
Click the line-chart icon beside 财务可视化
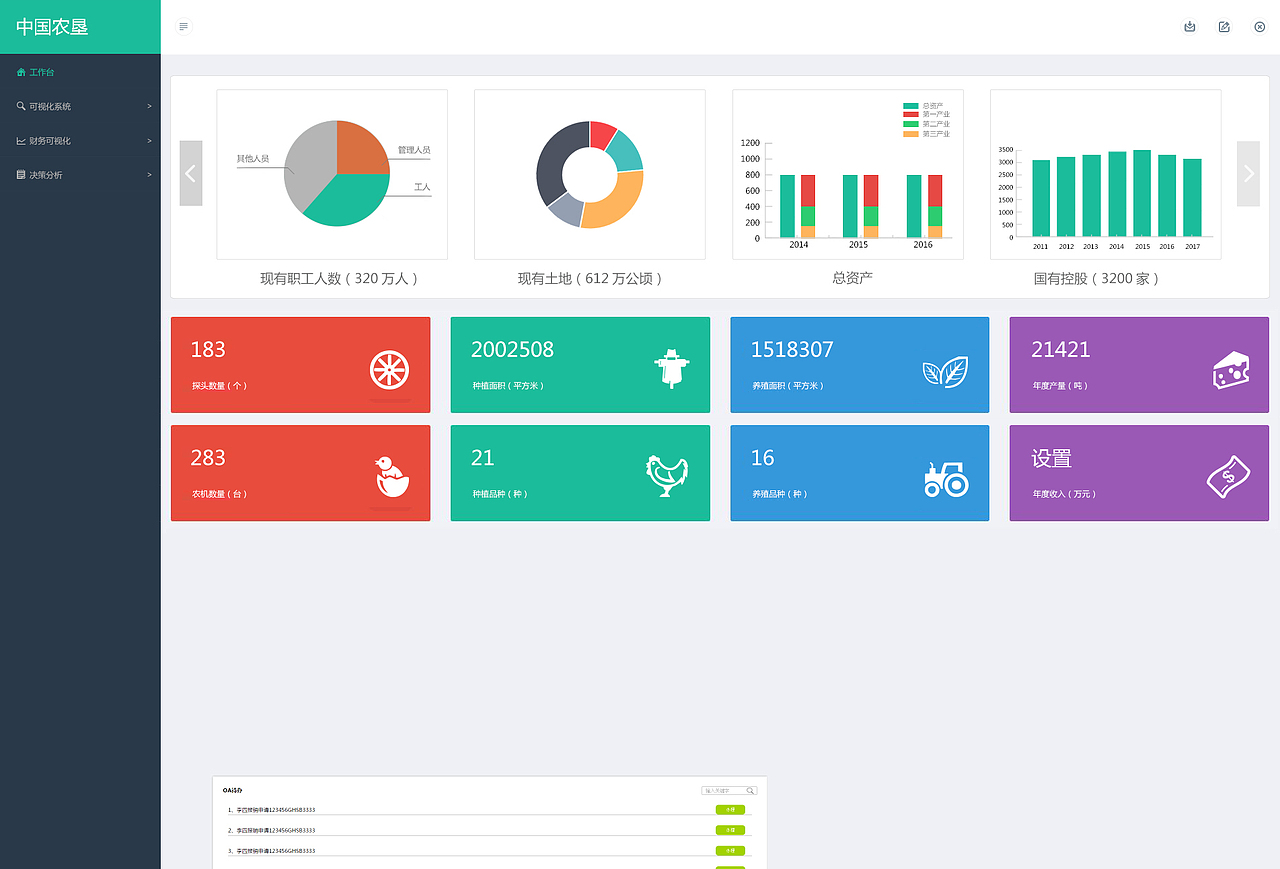click(21, 141)
